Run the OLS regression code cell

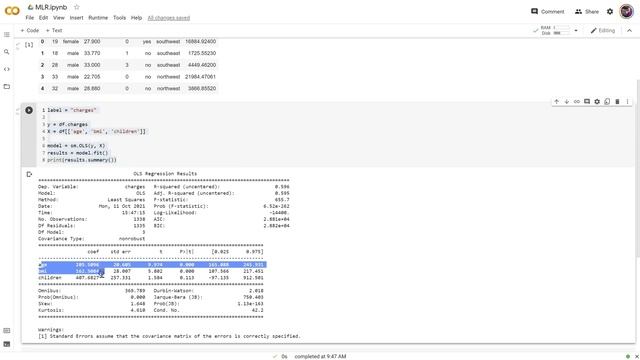pyautogui.click(x=29, y=110)
